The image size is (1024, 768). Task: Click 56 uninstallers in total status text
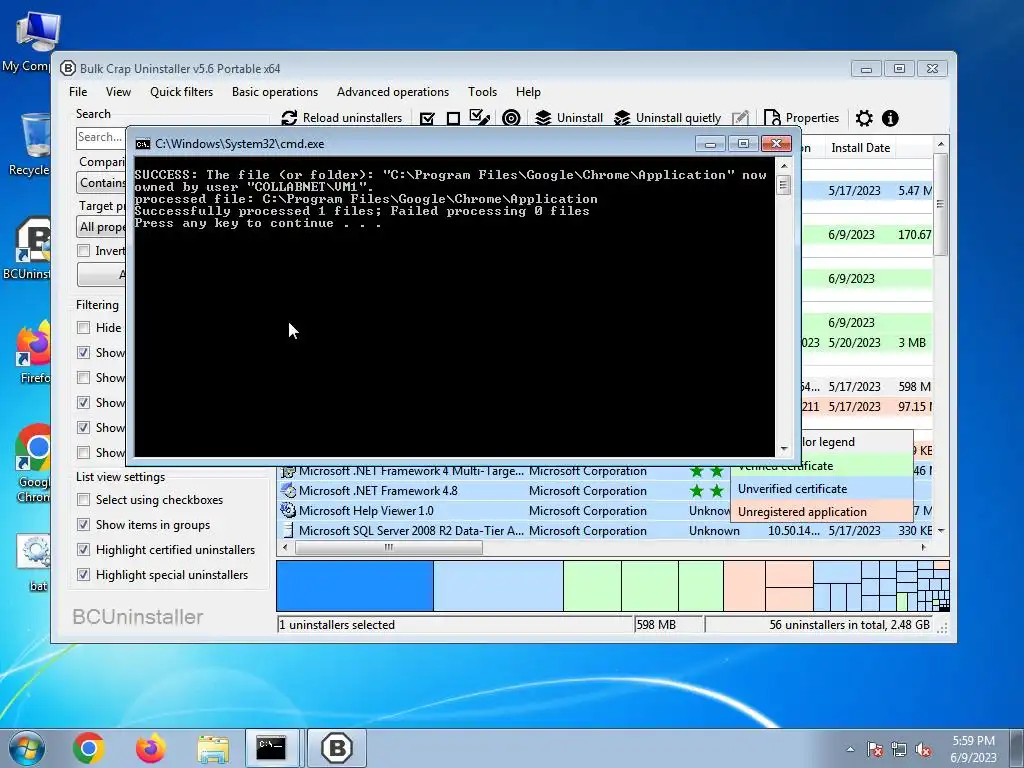(x=849, y=624)
